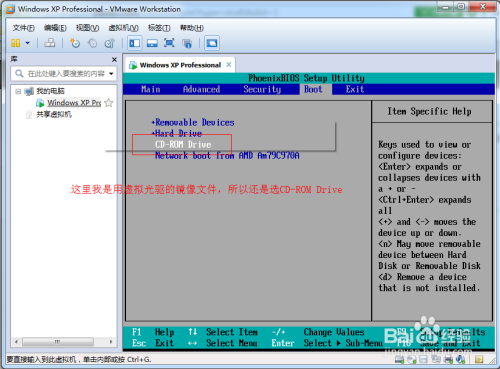Click the CD/DVD status bar icon
The image size is (500, 369).
(x=412, y=359)
